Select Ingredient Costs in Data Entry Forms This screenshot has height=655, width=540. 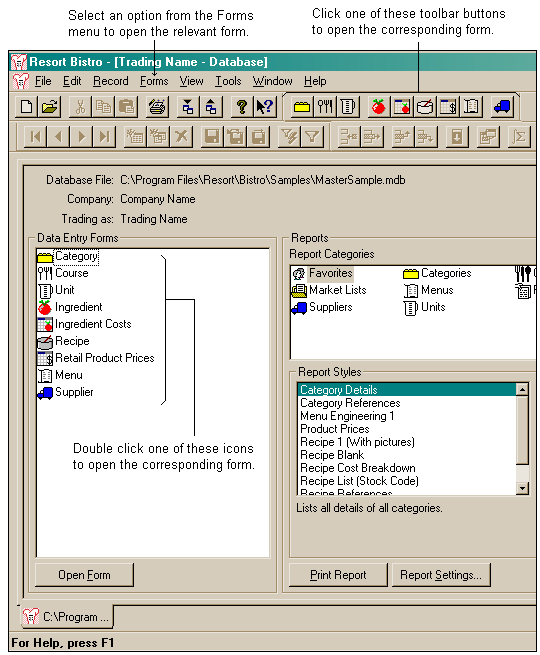point(84,324)
